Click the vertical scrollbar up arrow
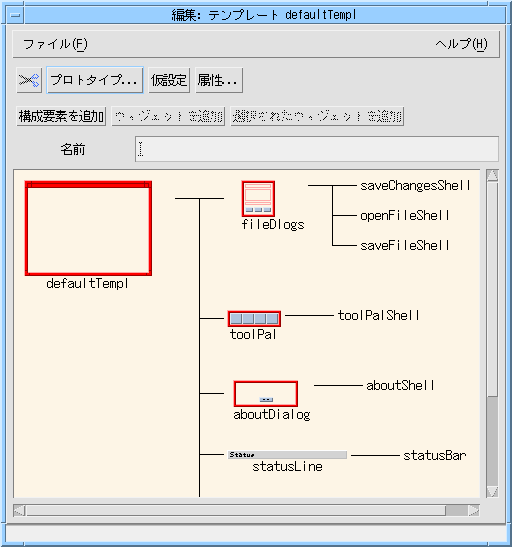512x547 pixels. click(492, 175)
